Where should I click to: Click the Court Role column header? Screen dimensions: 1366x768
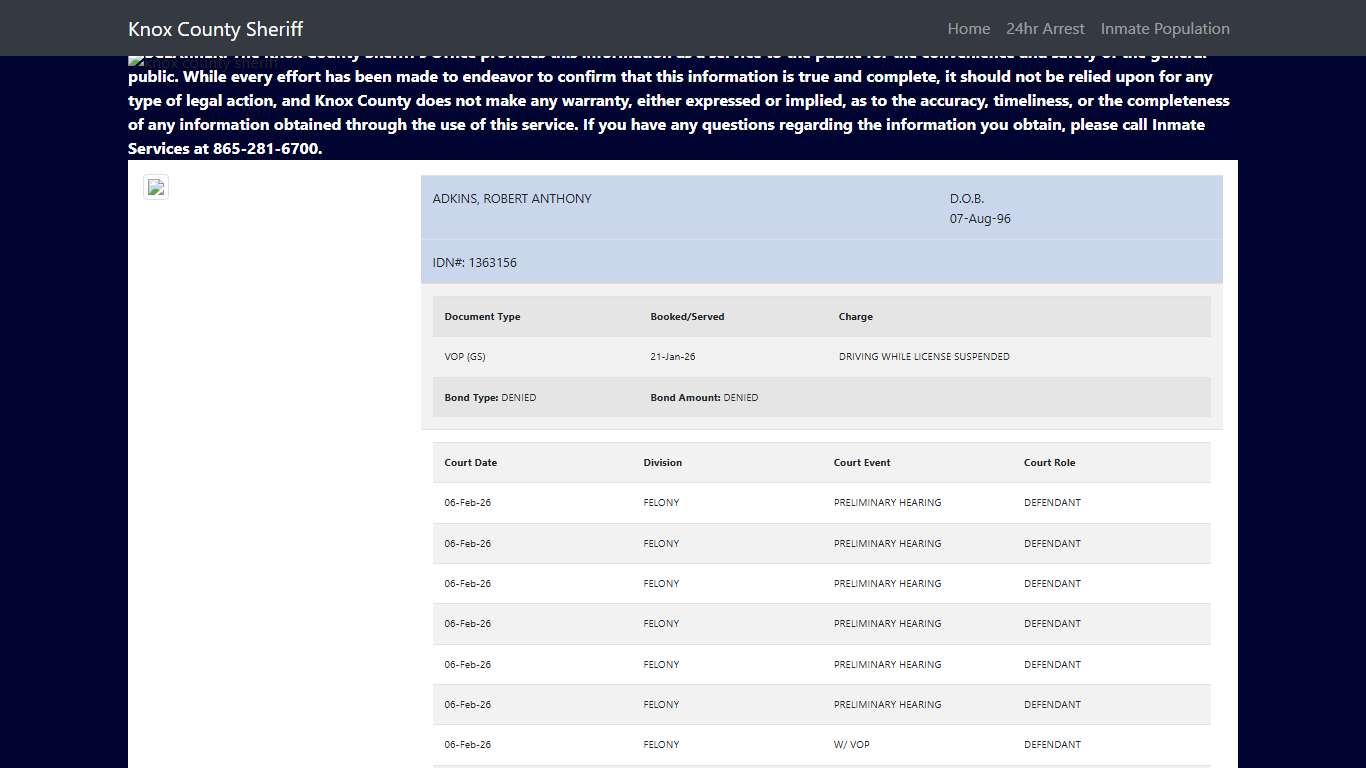click(1048, 462)
